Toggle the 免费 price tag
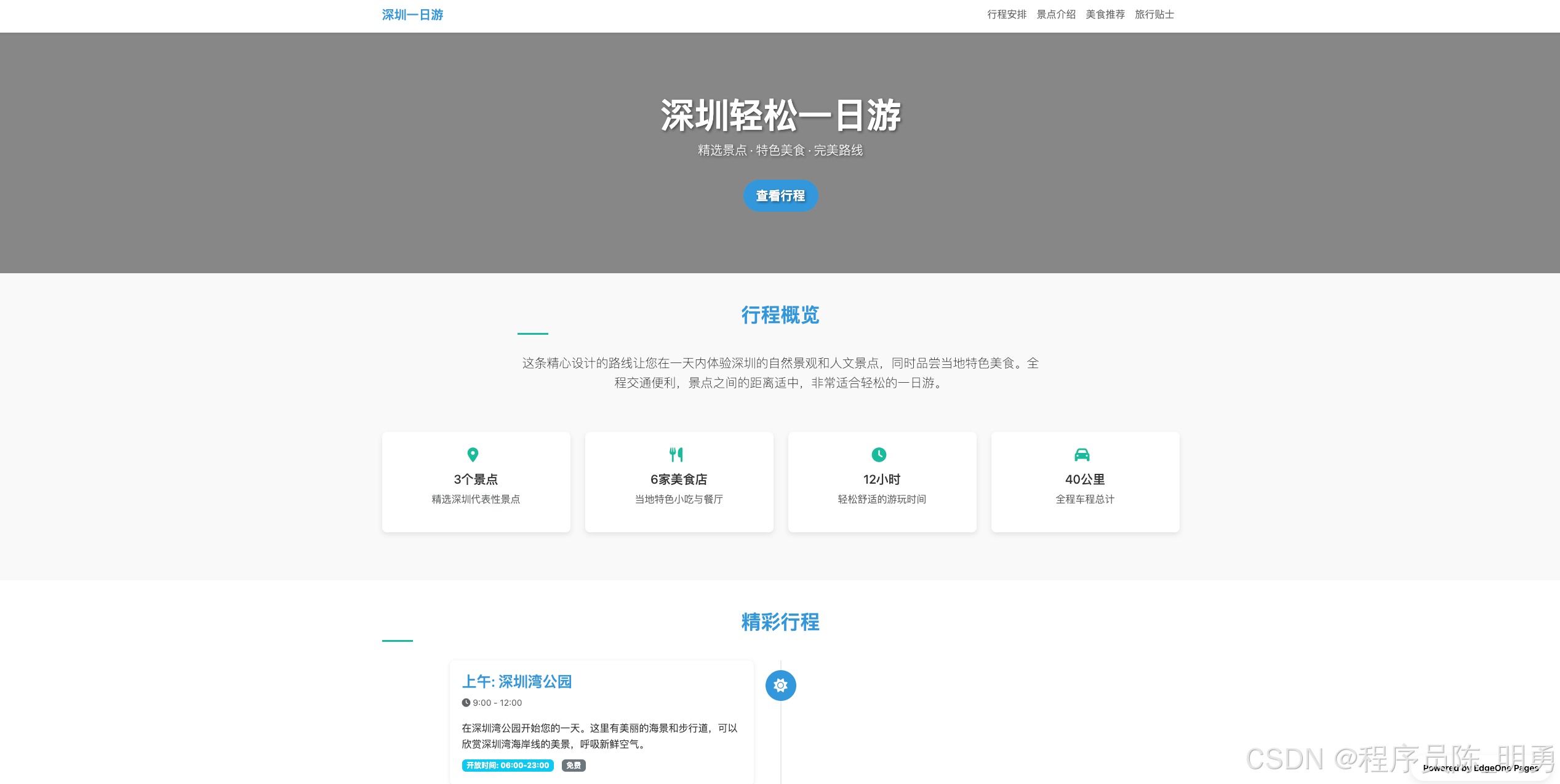Image resolution: width=1560 pixels, height=784 pixels. pyautogui.click(x=573, y=766)
